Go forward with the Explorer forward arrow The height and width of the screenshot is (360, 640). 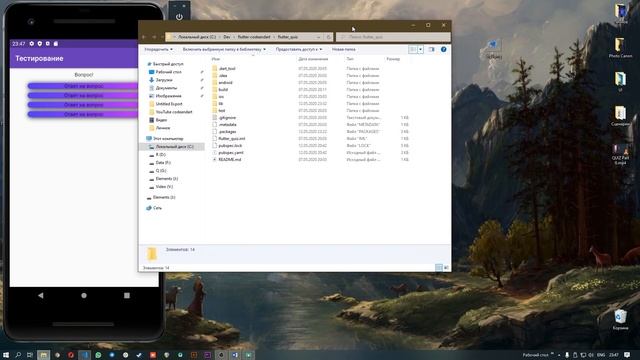[x=154, y=37]
